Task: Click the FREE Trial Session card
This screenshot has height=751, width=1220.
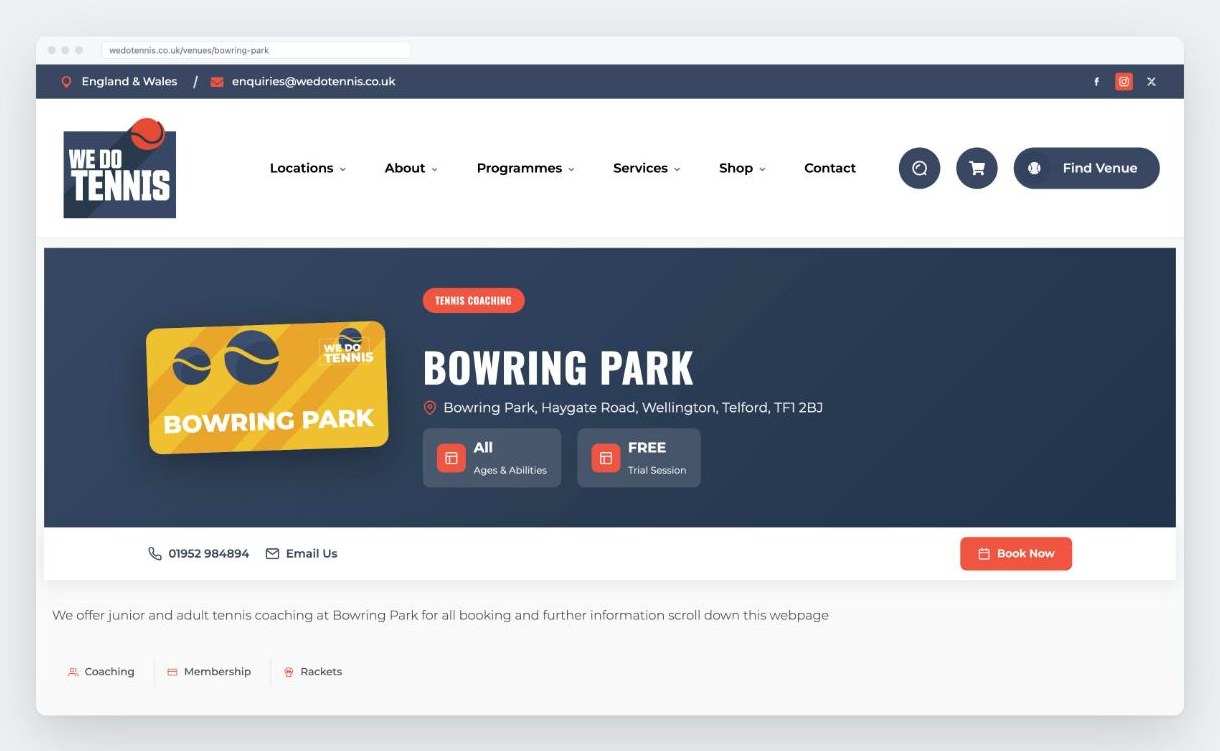Action: pos(639,458)
